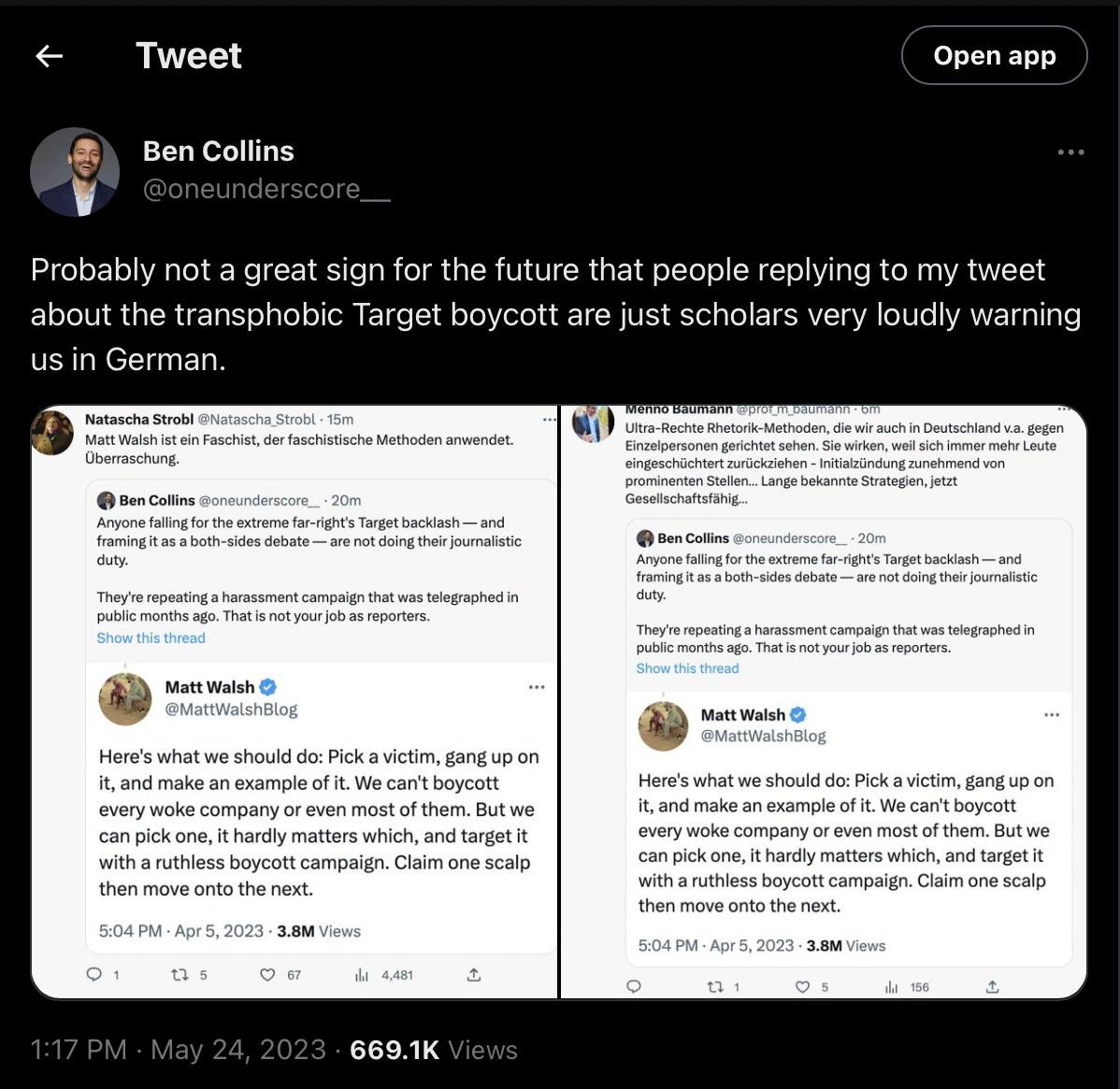The width and height of the screenshot is (1120, 1089).
Task: Click the views chart icon showing 4,481
Action: (362, 975)
